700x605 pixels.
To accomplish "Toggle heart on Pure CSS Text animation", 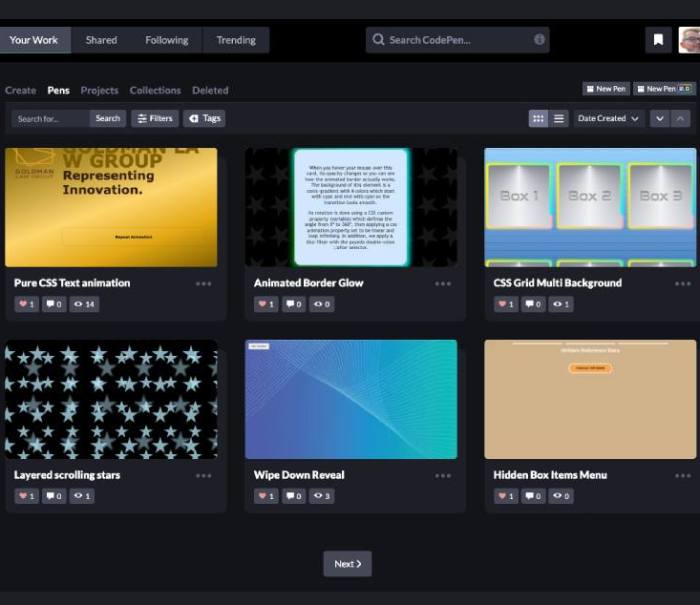I will pyautogui.click(x=26, y=304).
